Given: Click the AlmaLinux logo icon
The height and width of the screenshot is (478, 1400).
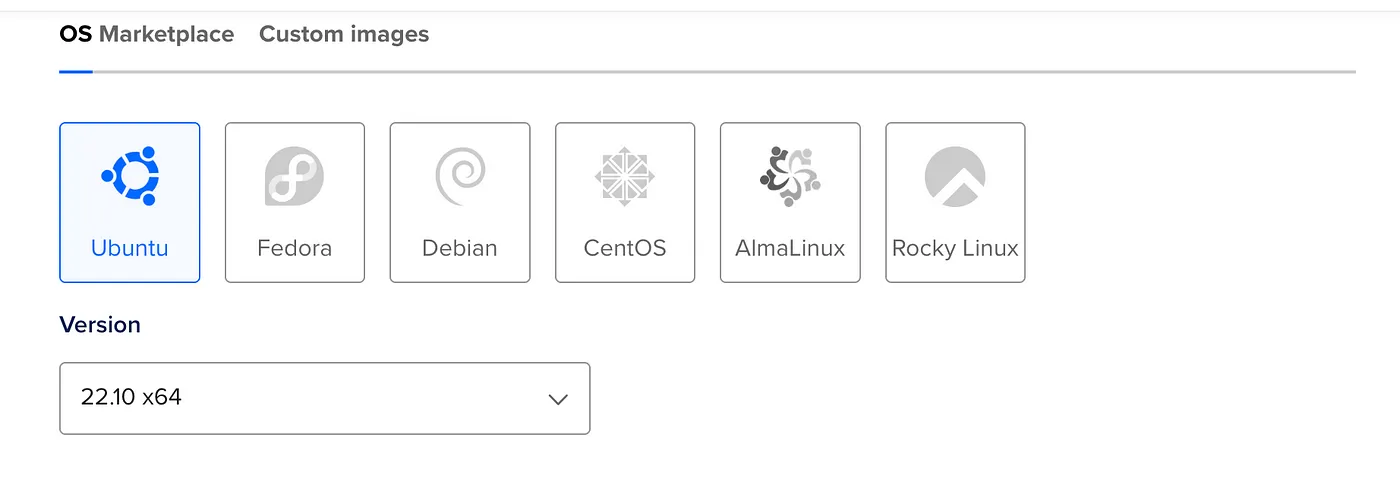Looking at the screenshot, I should coord(790,176).
